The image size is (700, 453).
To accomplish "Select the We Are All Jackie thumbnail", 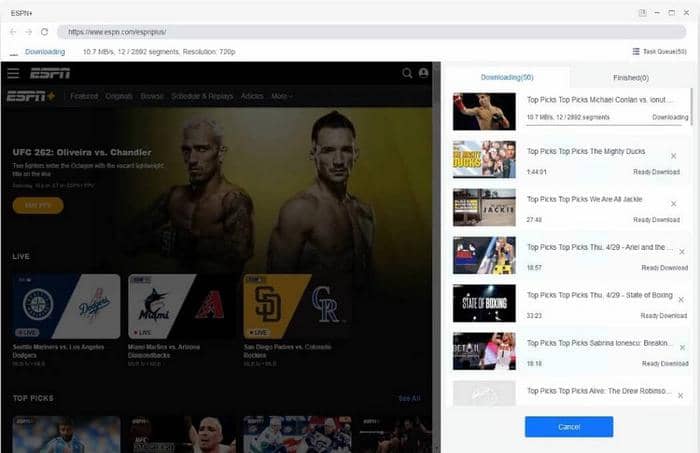I will [x=484, y=207].
